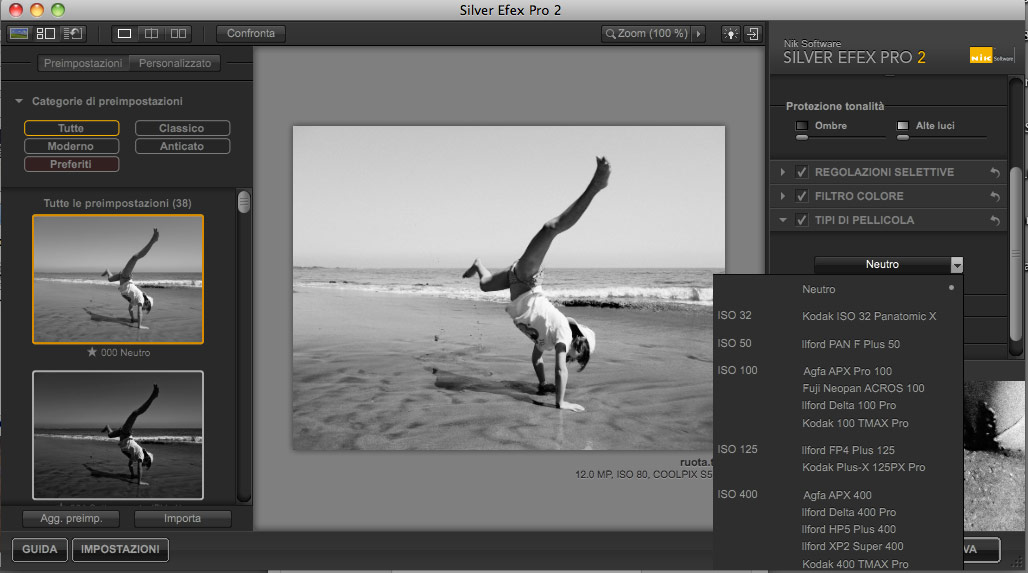Choose Neutro in the film list
This screenshot has height=573, width=1028.
coord(818,289)
